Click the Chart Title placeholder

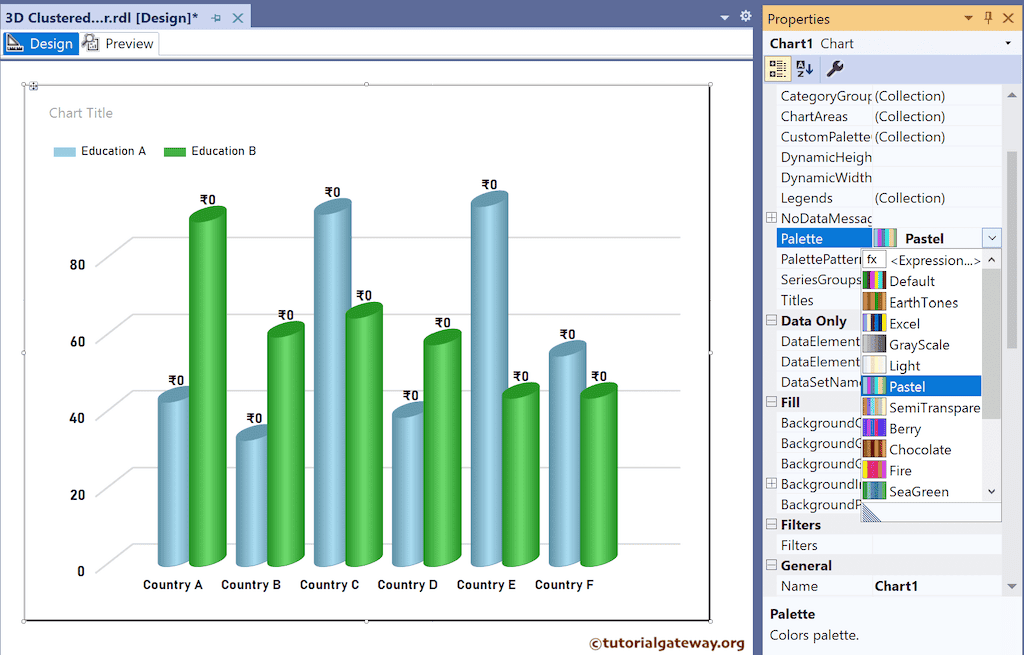pyautogui.click(x=81, y=113)
